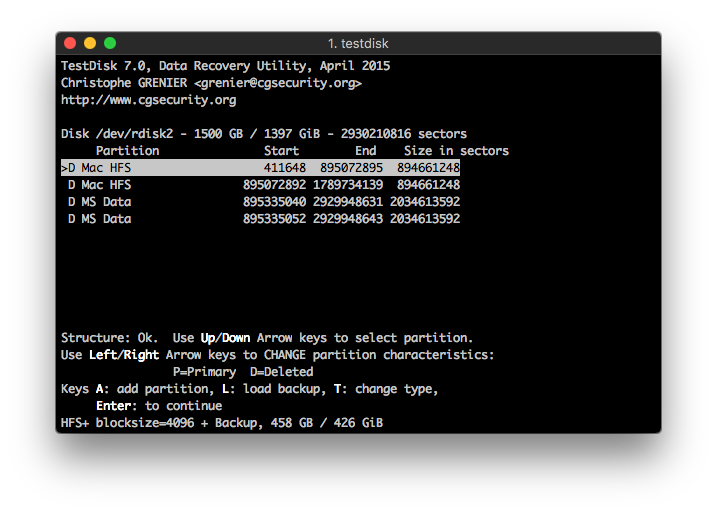
Task: Click the 'P=Primary' characteristic label
Action: coord(204,372)
